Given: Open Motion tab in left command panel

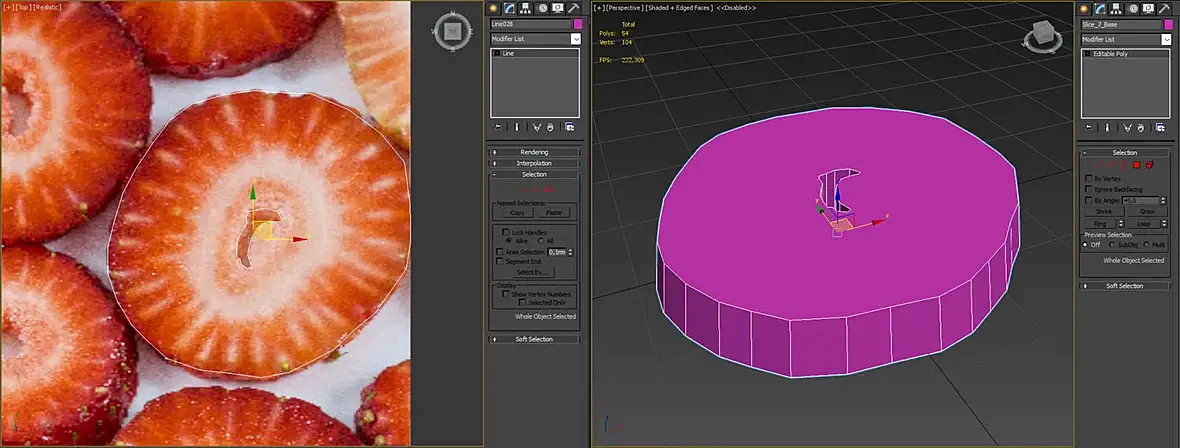Looking at the screenshot, I should click(x=543, y=8).
